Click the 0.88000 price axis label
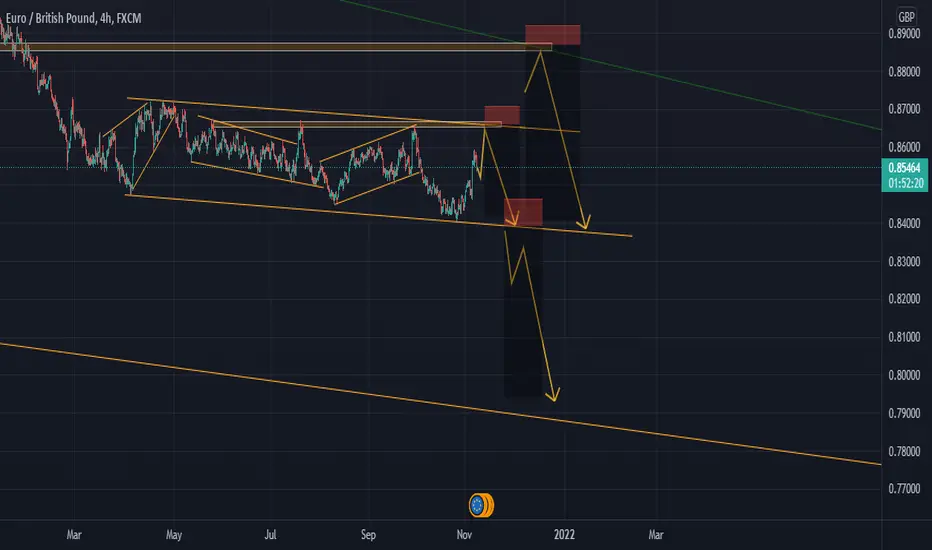 [x=904, y=72]
